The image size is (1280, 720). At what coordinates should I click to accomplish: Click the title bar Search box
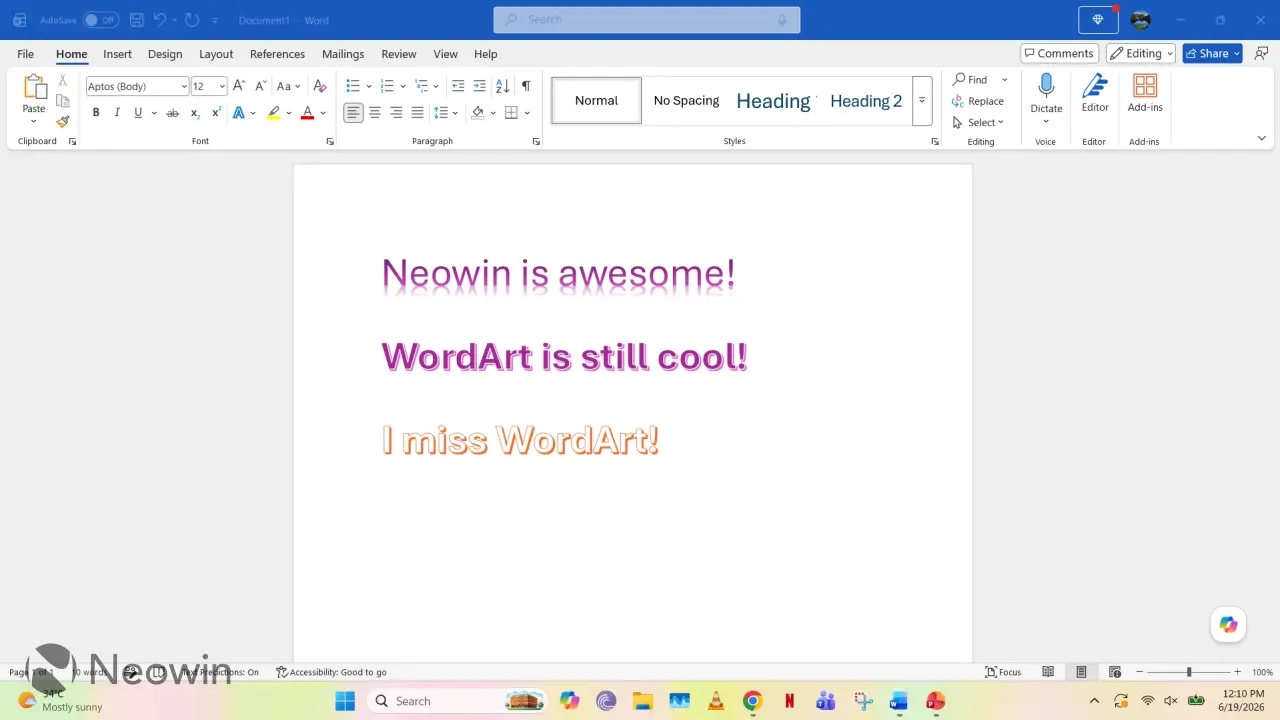tap(646, 20)
